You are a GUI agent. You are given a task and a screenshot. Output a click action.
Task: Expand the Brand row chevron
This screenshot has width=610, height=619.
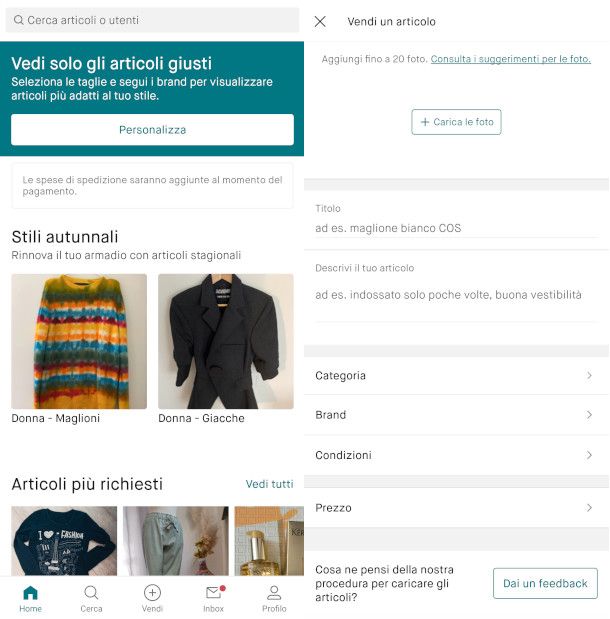tap(589, 415)
